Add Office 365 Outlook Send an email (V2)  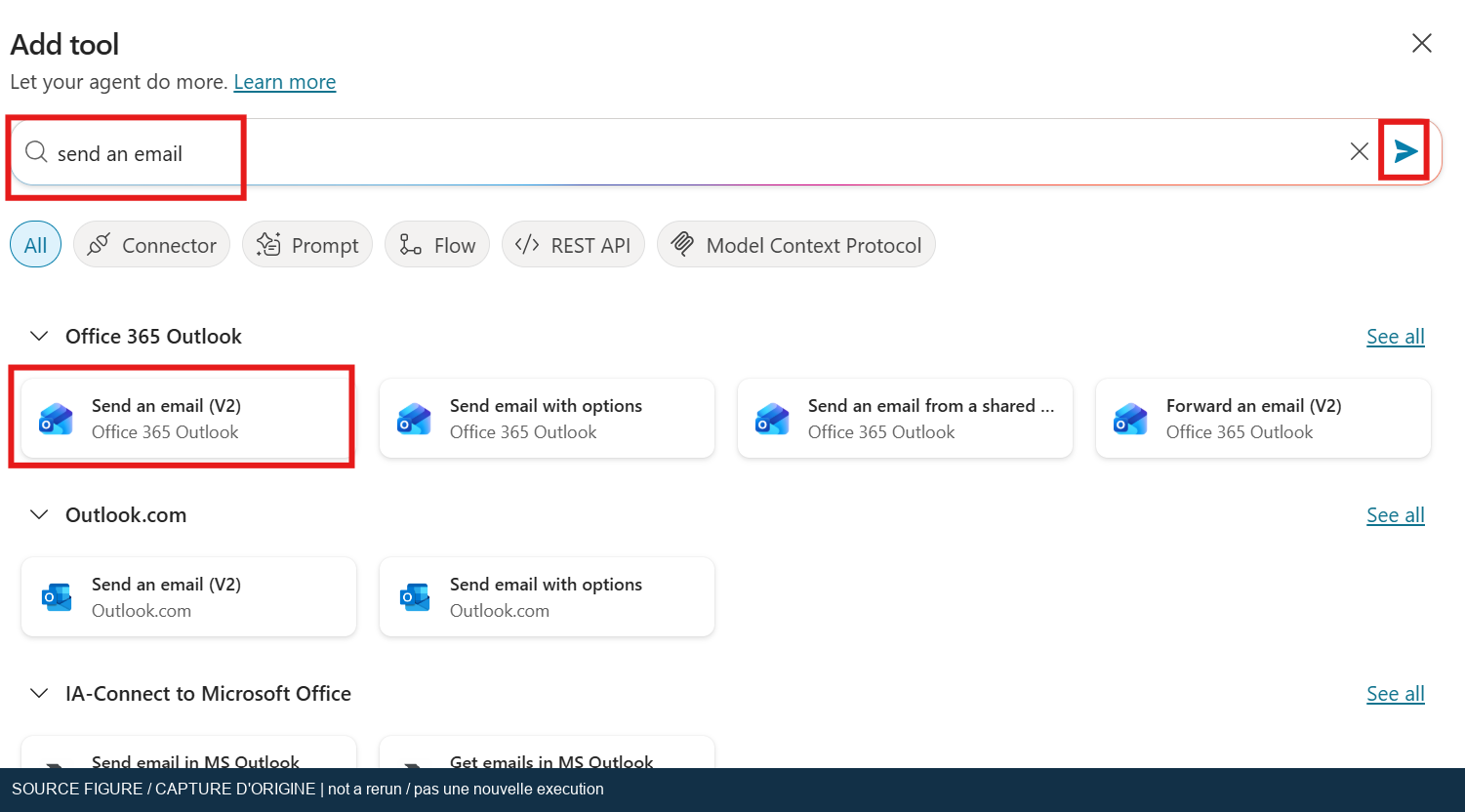[188, 419]
